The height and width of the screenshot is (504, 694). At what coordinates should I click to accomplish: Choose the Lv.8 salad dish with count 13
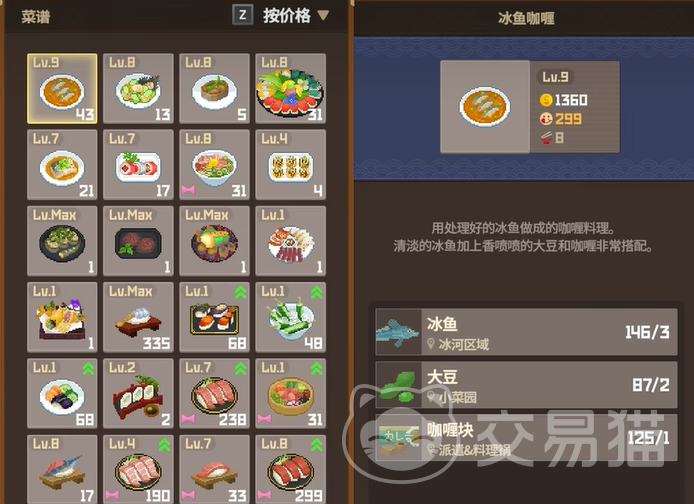[x=138, y=88]
